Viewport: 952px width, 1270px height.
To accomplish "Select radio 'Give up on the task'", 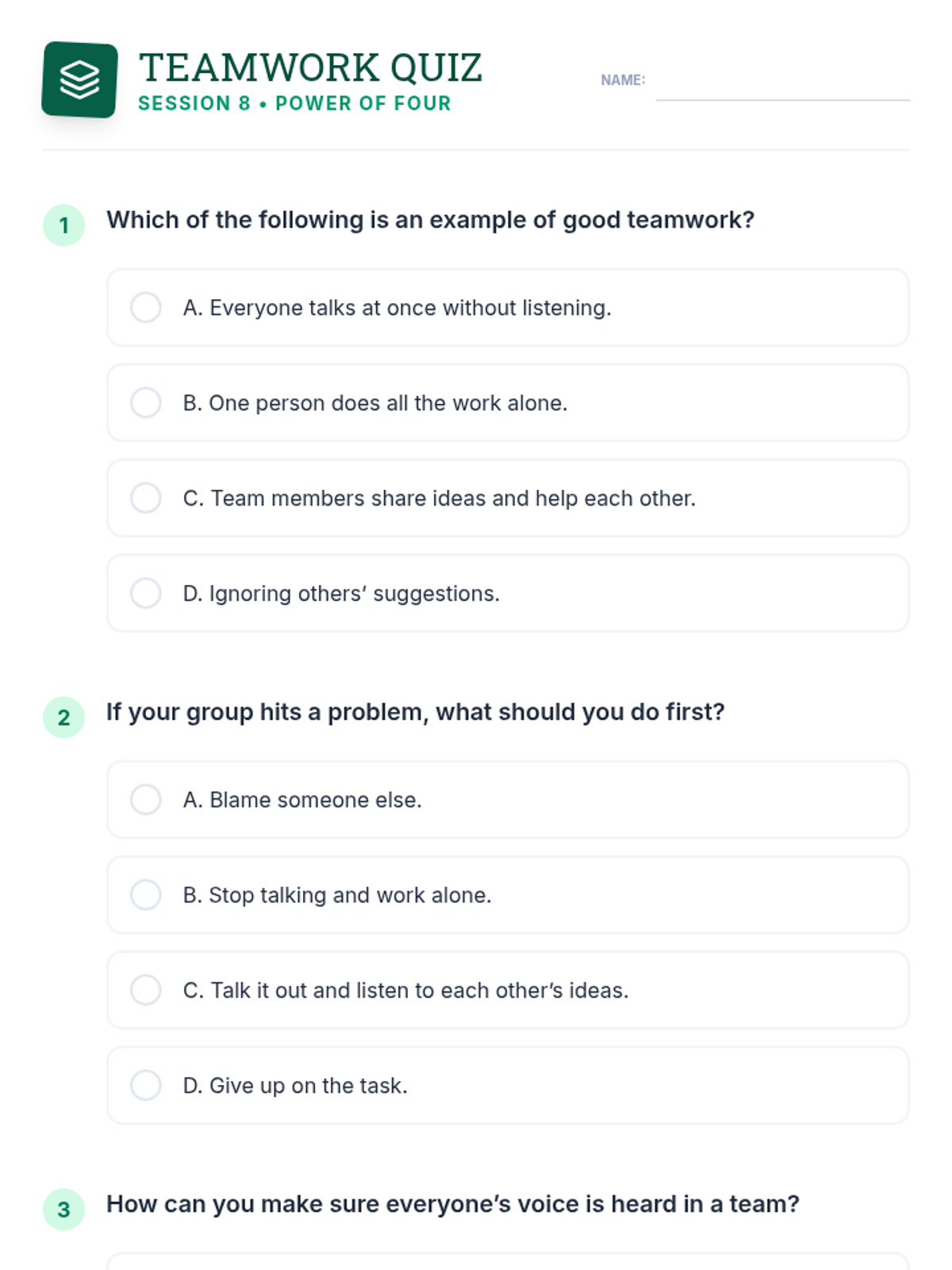I will click(x=146, y=1085).
